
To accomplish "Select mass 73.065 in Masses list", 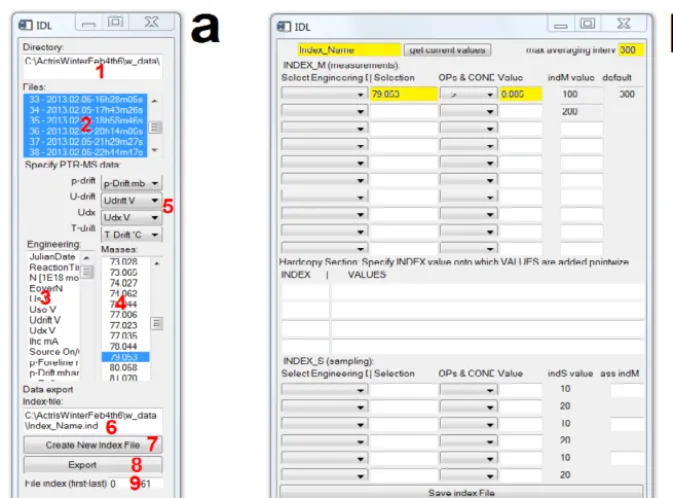I will pos(124,272).
